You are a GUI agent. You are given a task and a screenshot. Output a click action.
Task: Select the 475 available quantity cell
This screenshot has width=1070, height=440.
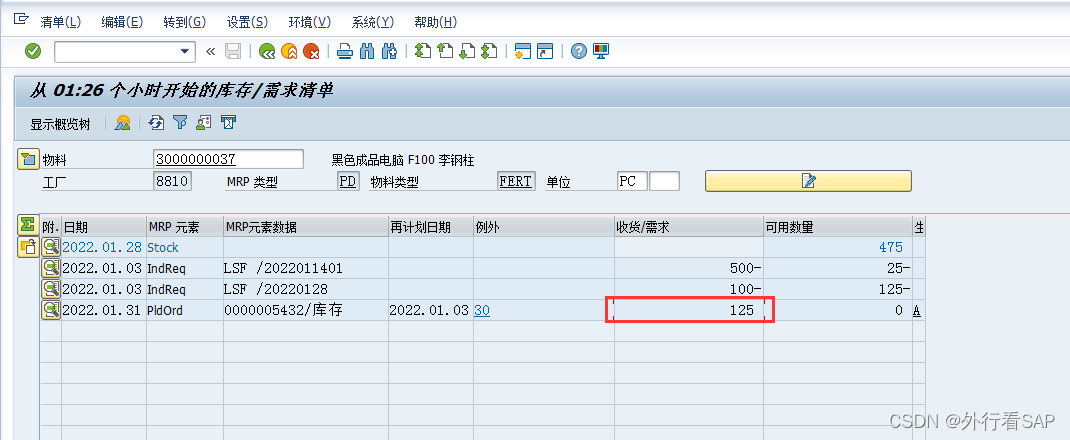point(837,247)
